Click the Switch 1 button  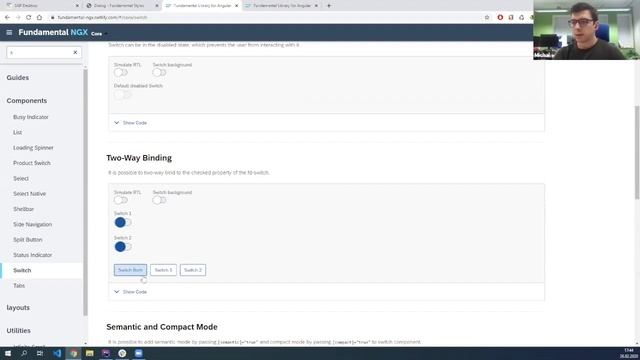163,270
